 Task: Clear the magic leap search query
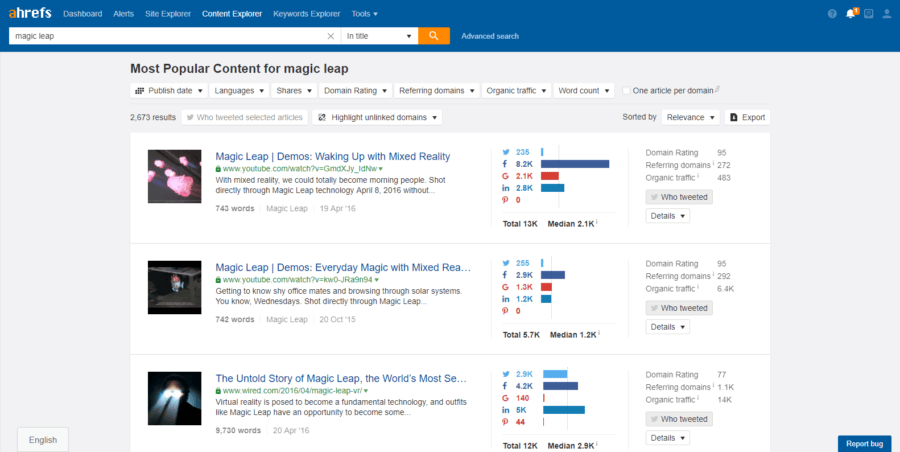[331, 36]
